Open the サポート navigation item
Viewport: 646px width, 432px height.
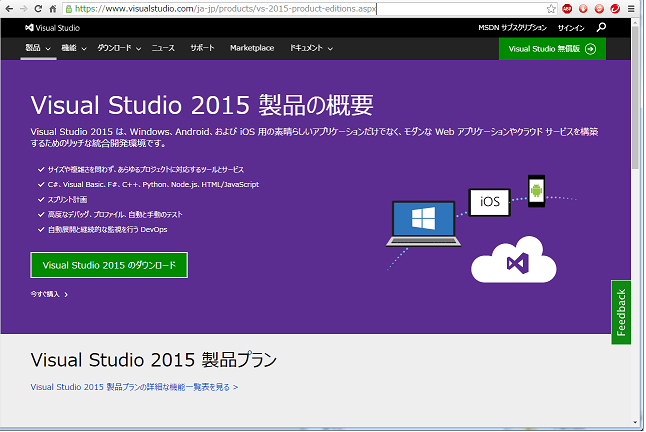(202, 48)
